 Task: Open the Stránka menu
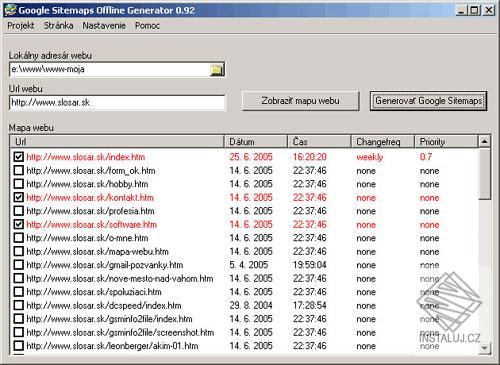pyautogui.click(x=58, y=26)
